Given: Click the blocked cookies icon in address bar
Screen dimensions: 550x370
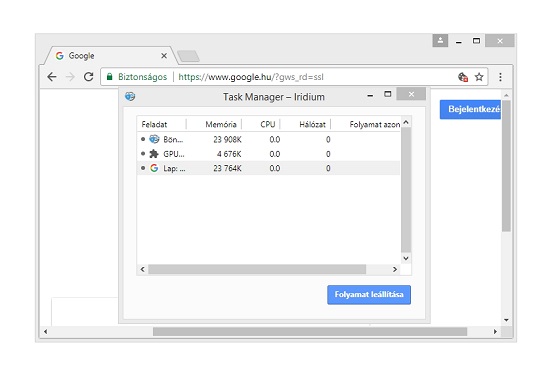Looking at the screenshot, I should tap(463, 77).
